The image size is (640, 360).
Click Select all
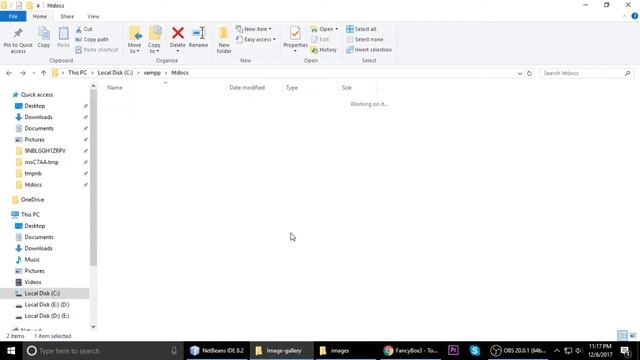tap(361, 29)
